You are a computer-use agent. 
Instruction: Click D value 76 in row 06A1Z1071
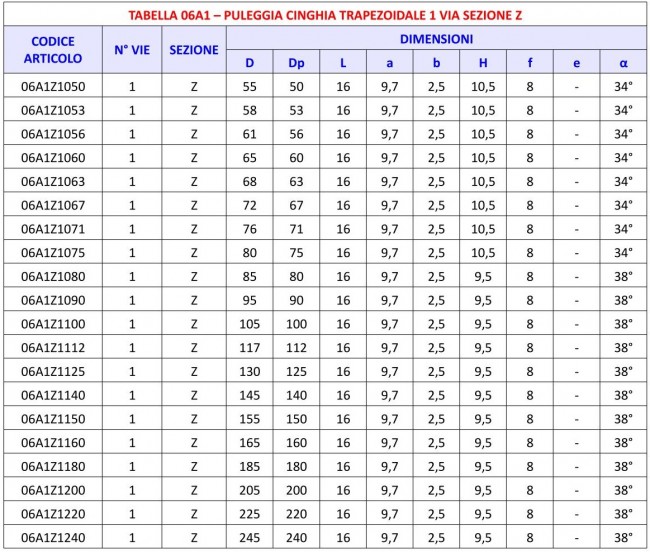(x=250, y=229)
